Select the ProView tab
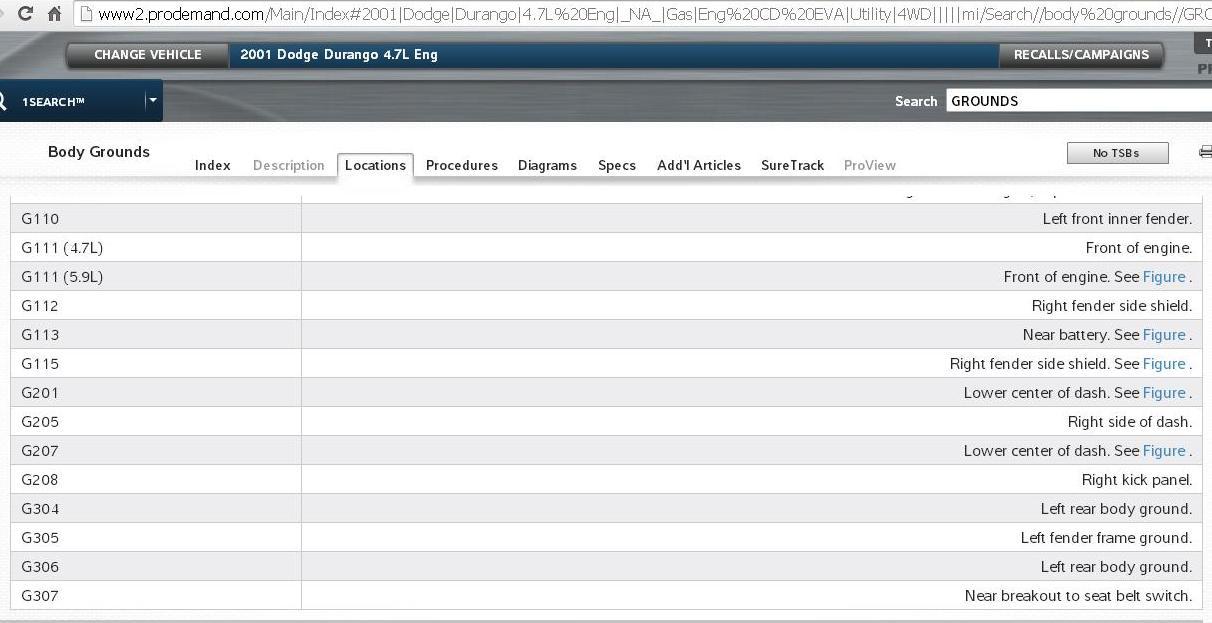Screen dimensions: 1212x623 tap(869, 165)
